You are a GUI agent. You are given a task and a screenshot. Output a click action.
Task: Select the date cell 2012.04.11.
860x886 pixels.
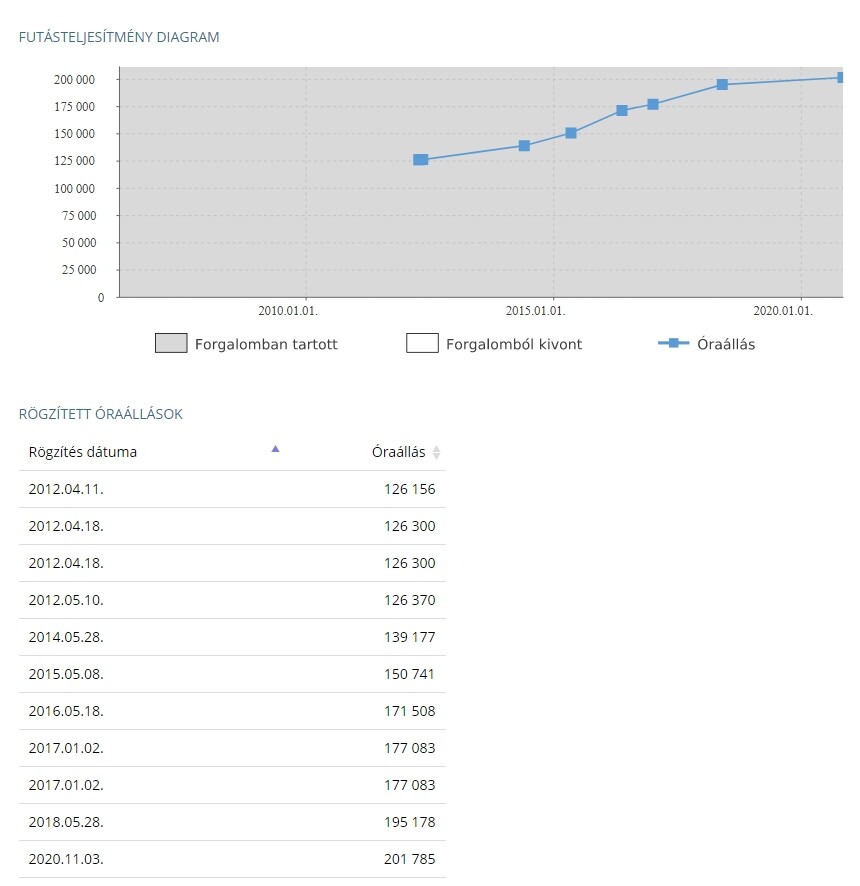click(66, 489)
